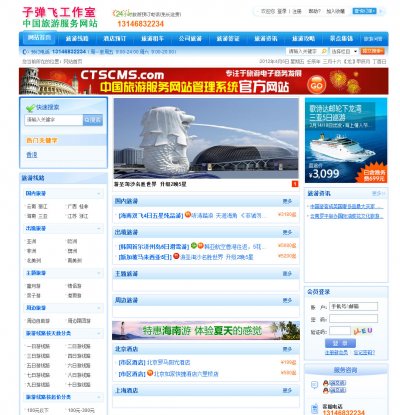Click the 注册 link in top bar

[x=297, y=11]
